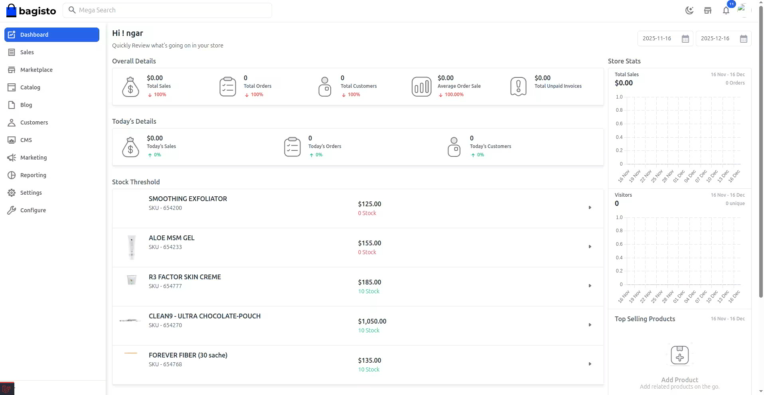Click the Total Sales money bag icon
The width and height of the screenshot is (764, 395).
point(131,87)
